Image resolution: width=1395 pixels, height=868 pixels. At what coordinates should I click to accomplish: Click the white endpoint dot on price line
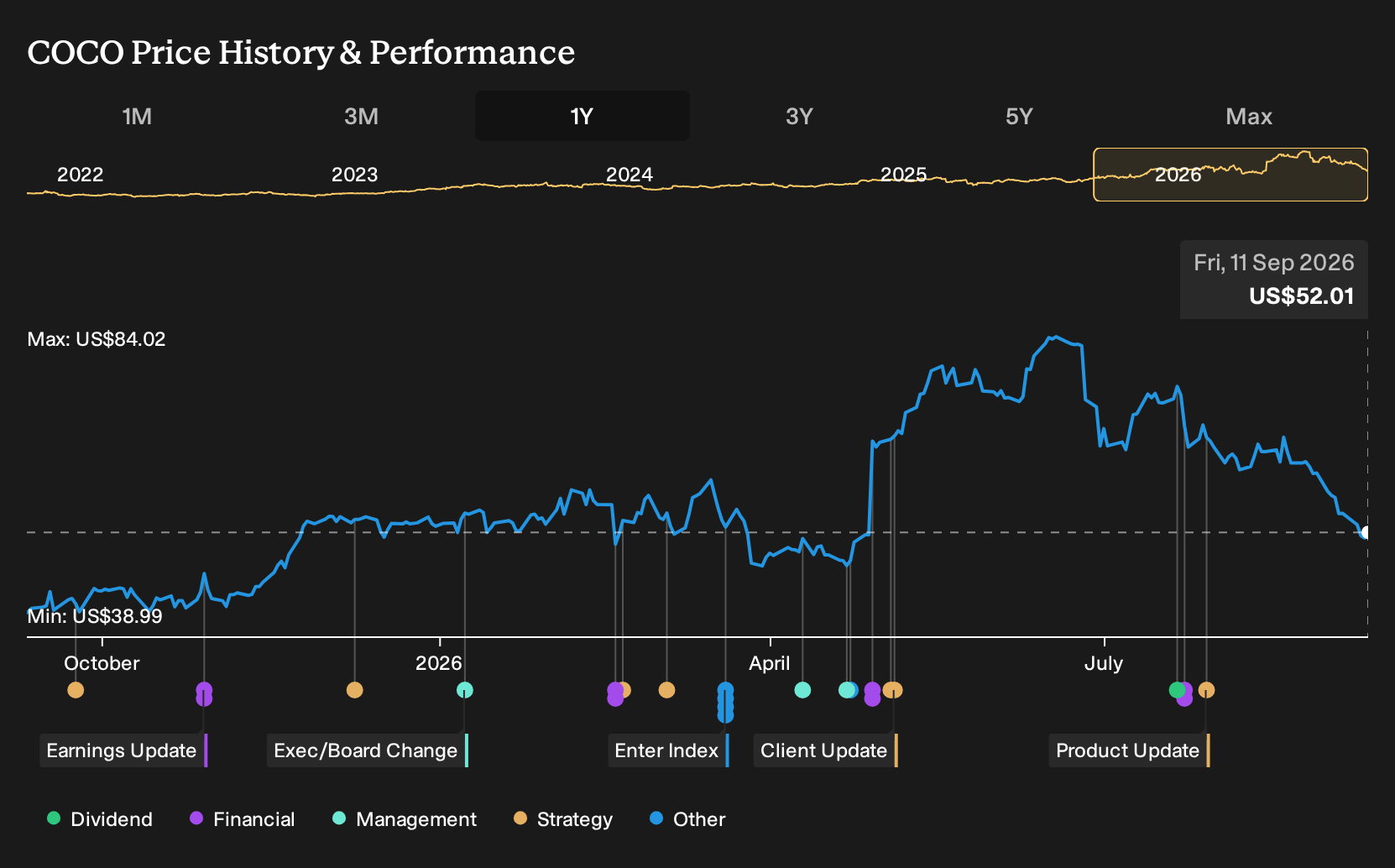point(1366,532)
